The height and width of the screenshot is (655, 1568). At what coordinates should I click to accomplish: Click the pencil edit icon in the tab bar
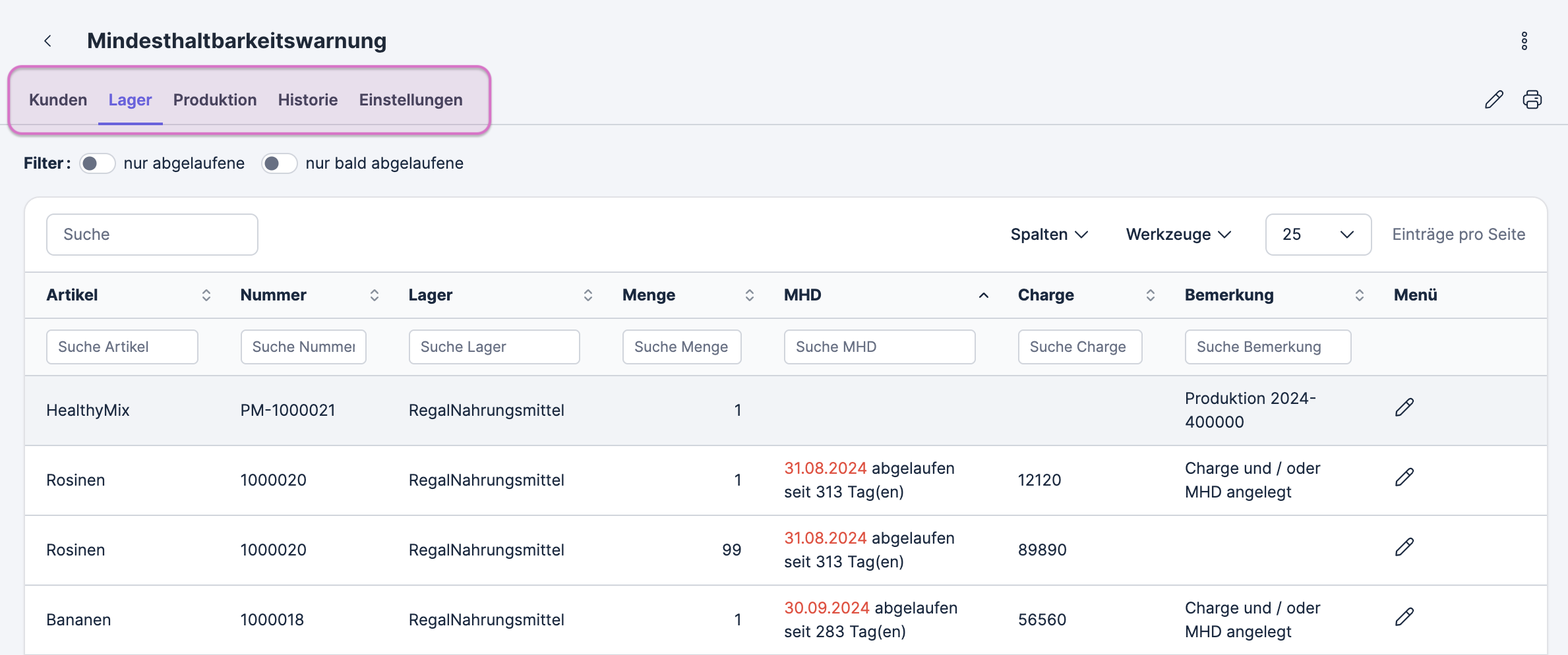click(x=1493, y=100)
